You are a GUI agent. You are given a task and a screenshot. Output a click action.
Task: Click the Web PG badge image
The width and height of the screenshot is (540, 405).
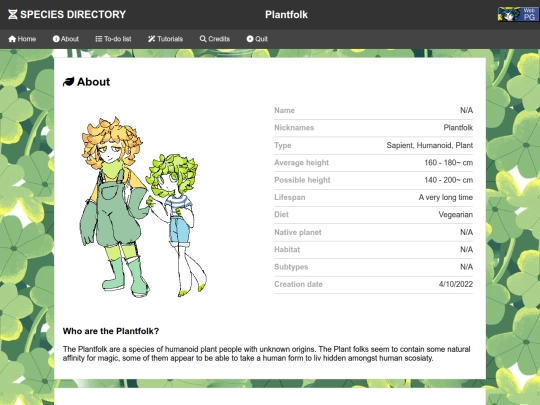(x=518, y=14)
